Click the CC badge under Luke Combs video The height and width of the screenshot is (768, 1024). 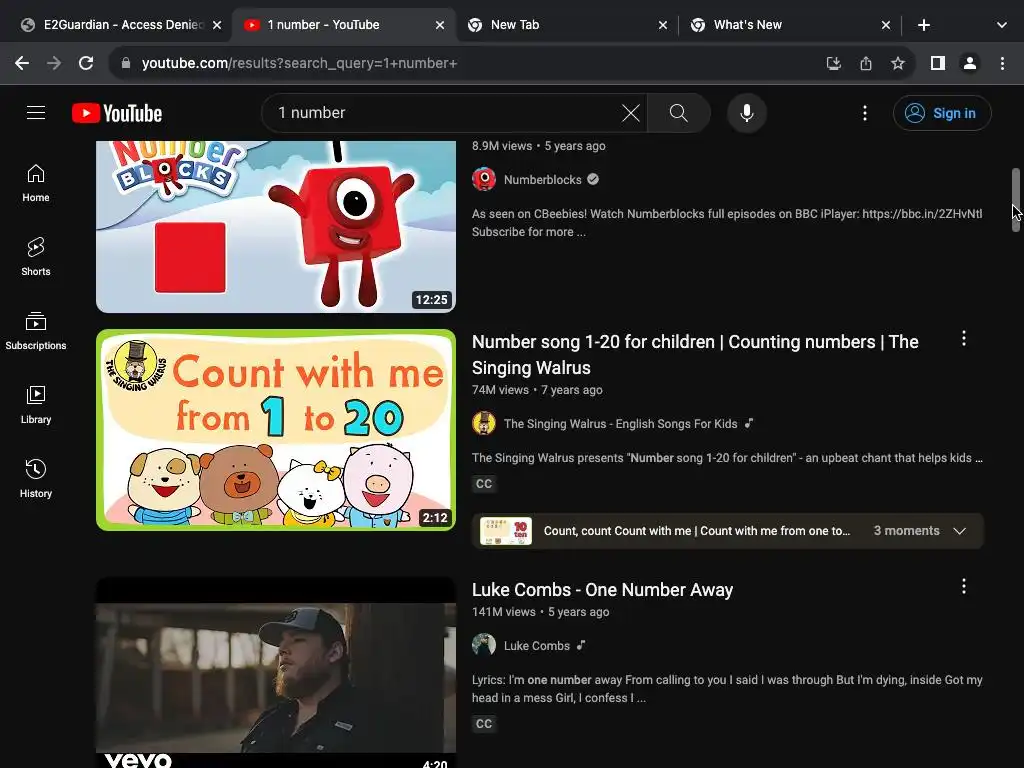484,724
